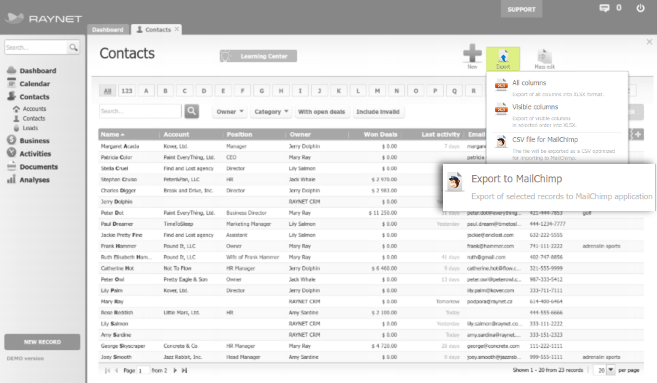The height and width of the screenshot is (383, 657).
Task: Sort by the Name column header
Action: (113, 135)
